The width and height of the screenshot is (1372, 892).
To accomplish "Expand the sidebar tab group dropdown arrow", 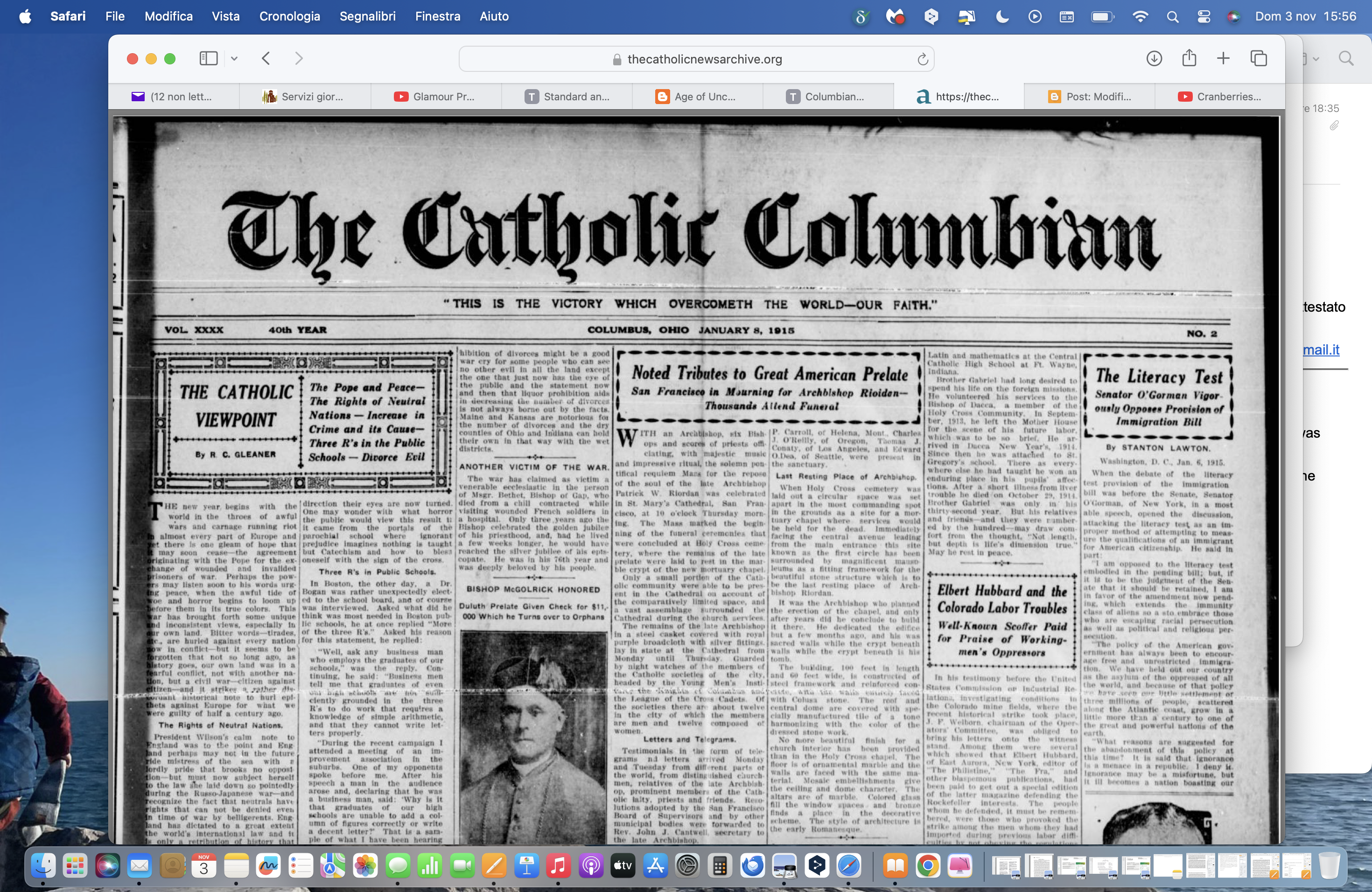I will (x=234, y=59).
